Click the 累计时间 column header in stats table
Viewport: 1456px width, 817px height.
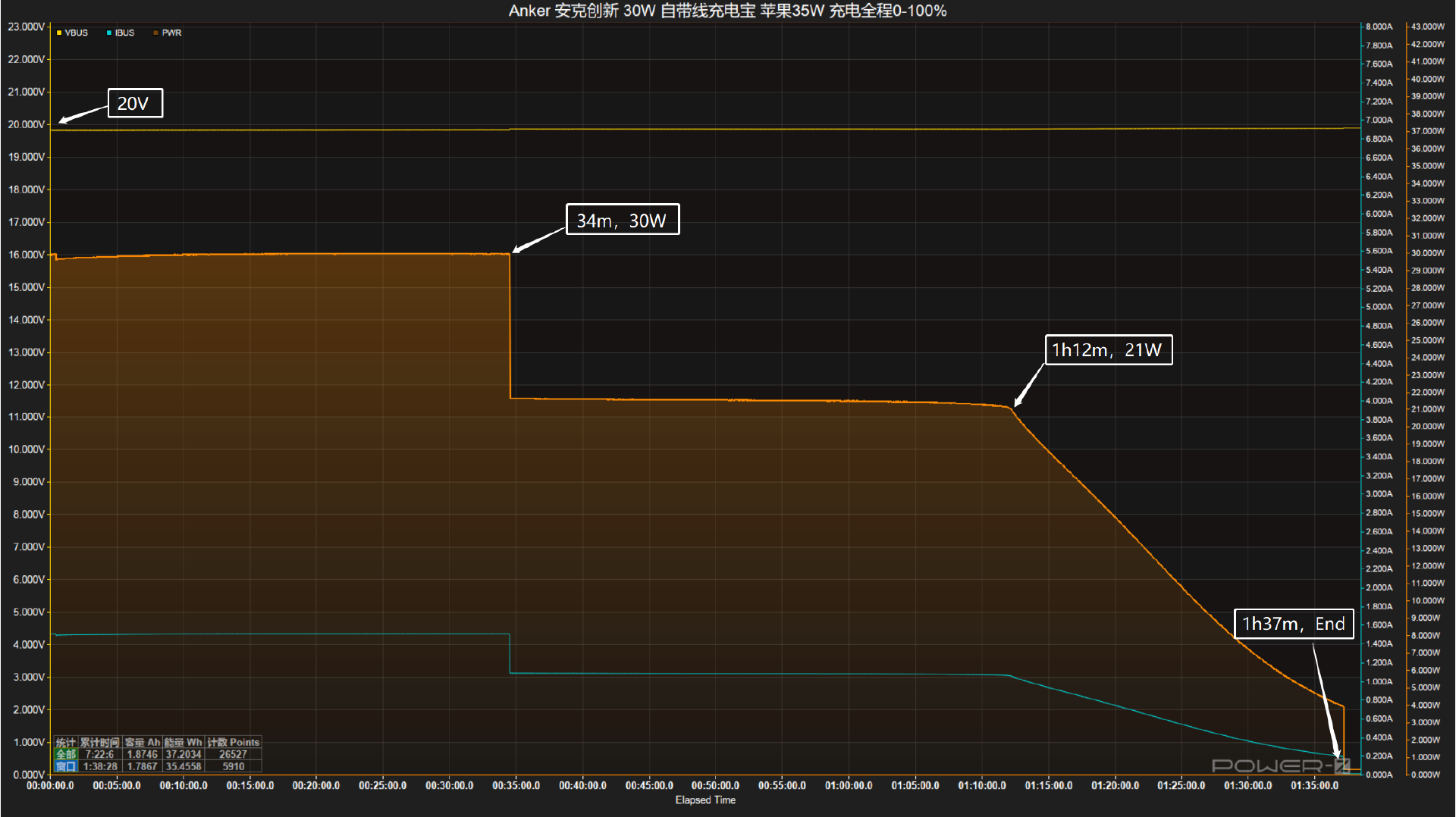(100, 742)
